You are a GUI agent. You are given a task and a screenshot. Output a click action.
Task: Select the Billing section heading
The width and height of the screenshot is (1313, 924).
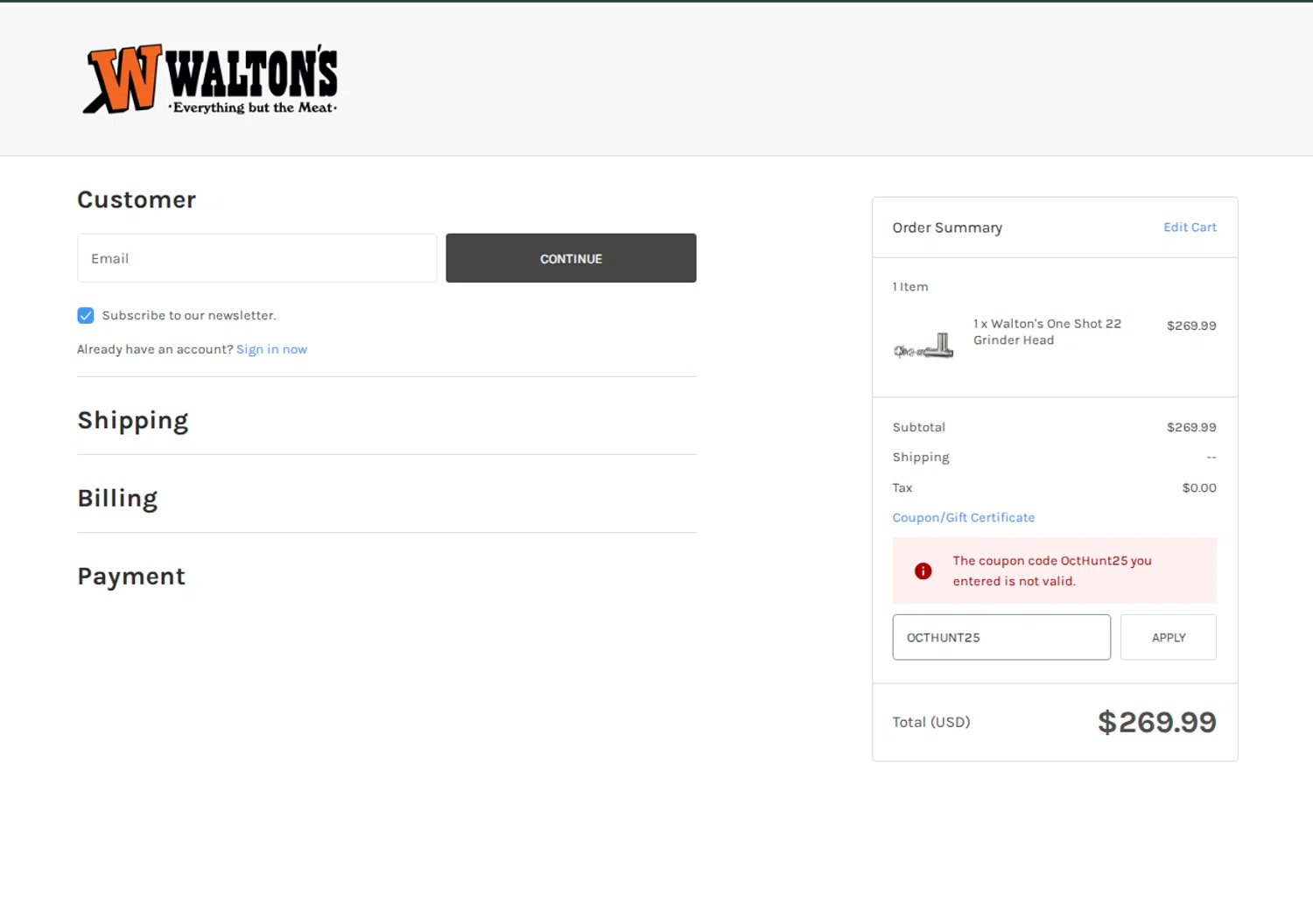[x=117, y=499]
